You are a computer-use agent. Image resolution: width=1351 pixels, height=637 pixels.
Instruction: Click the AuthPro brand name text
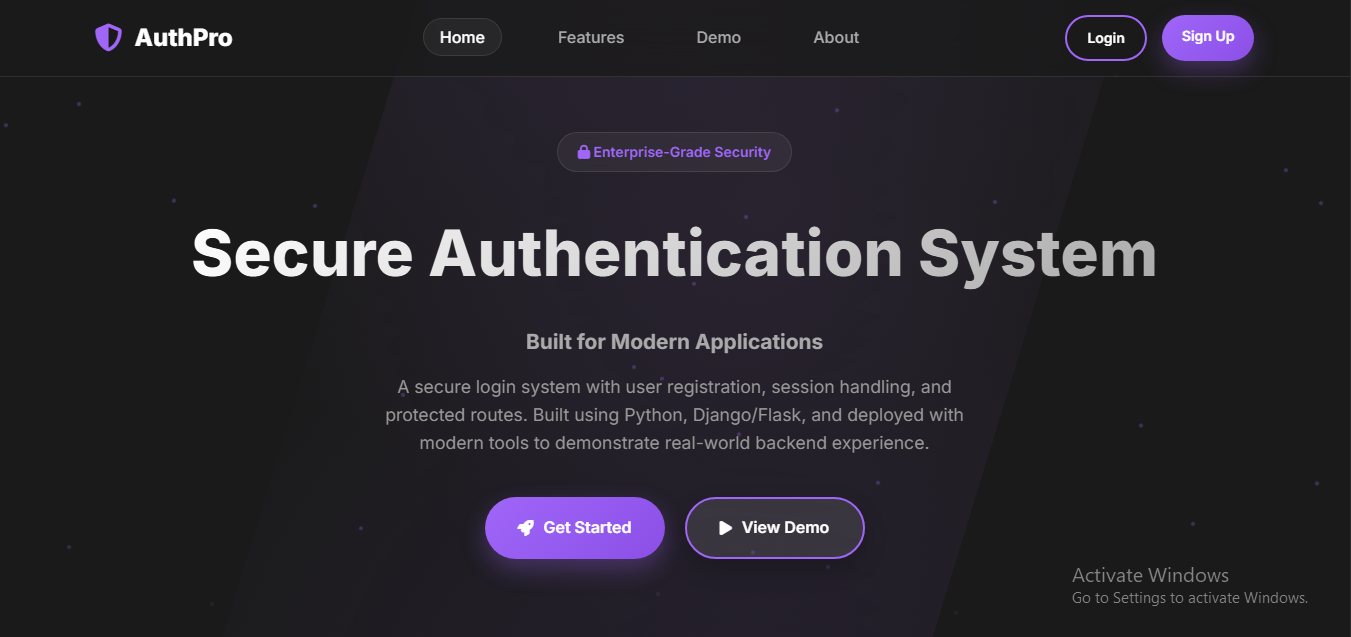pos(184,38)
